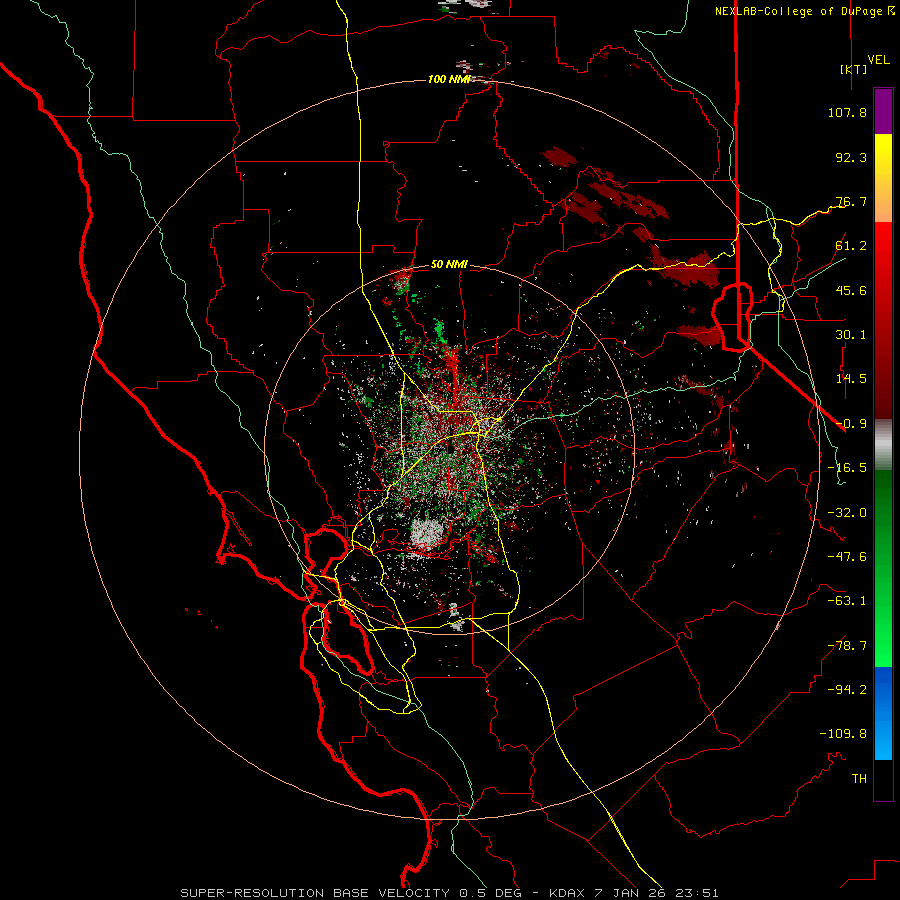Select the -63.1 scale value

(x=847, y=601)
